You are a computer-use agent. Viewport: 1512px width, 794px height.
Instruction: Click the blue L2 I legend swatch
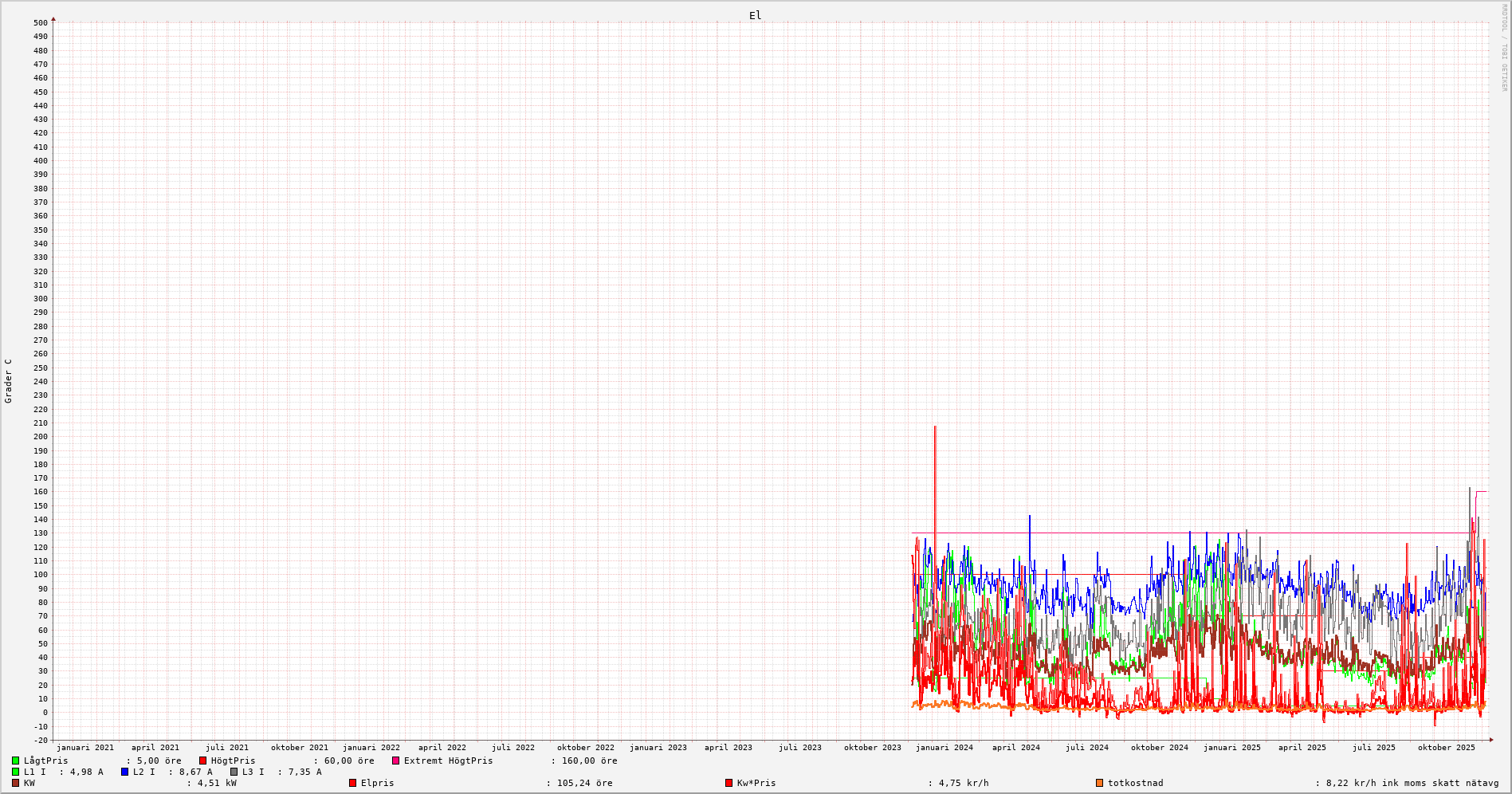(124, 772)
